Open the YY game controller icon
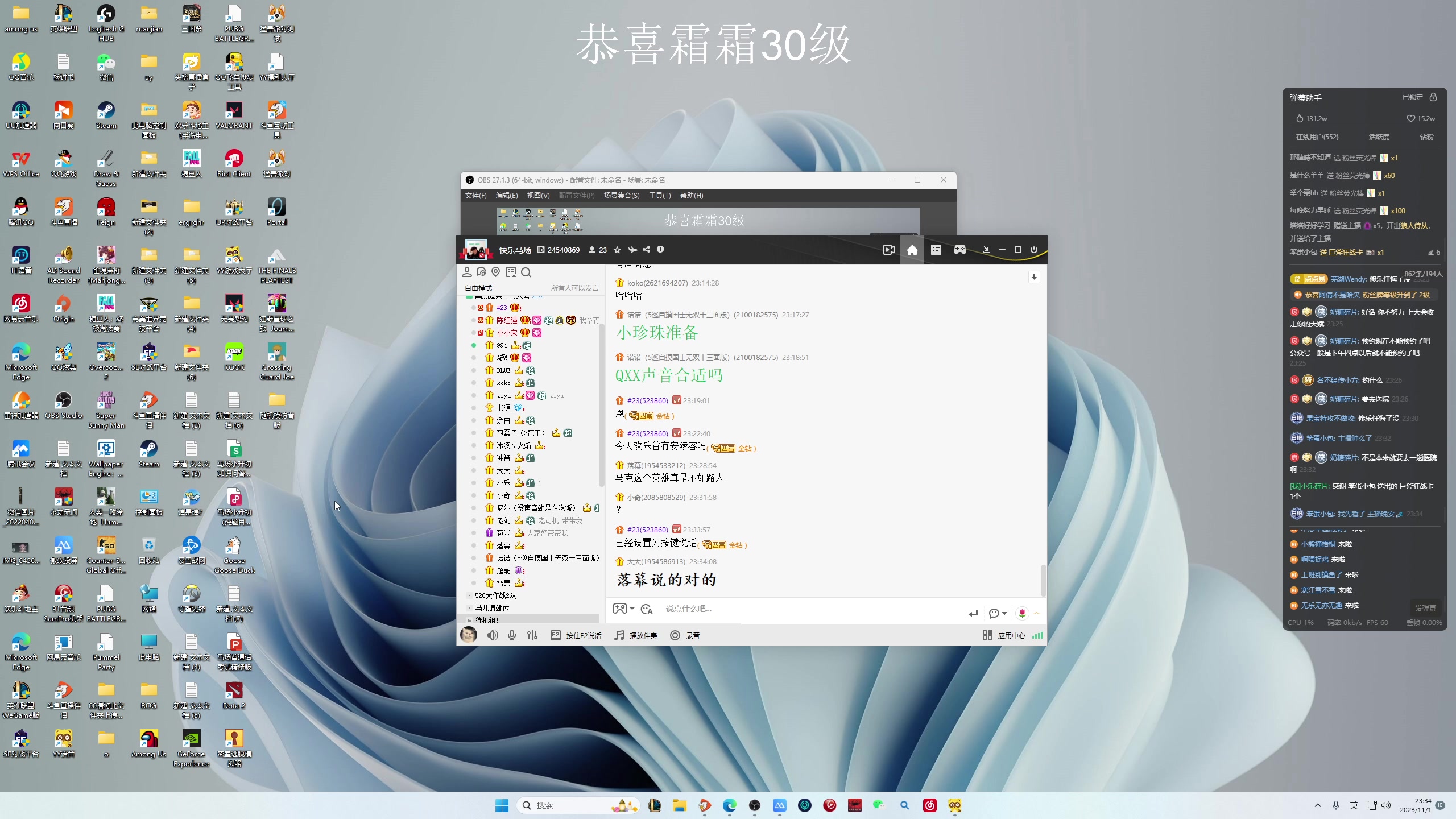Viewport: 1456px width, 819px height. [x=960, y=250]
